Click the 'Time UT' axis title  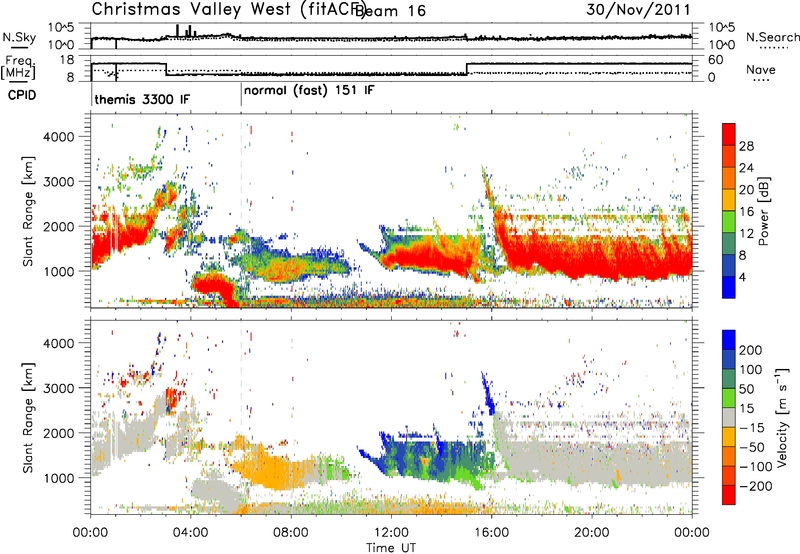pyautogui.click(x=391, y=548)
